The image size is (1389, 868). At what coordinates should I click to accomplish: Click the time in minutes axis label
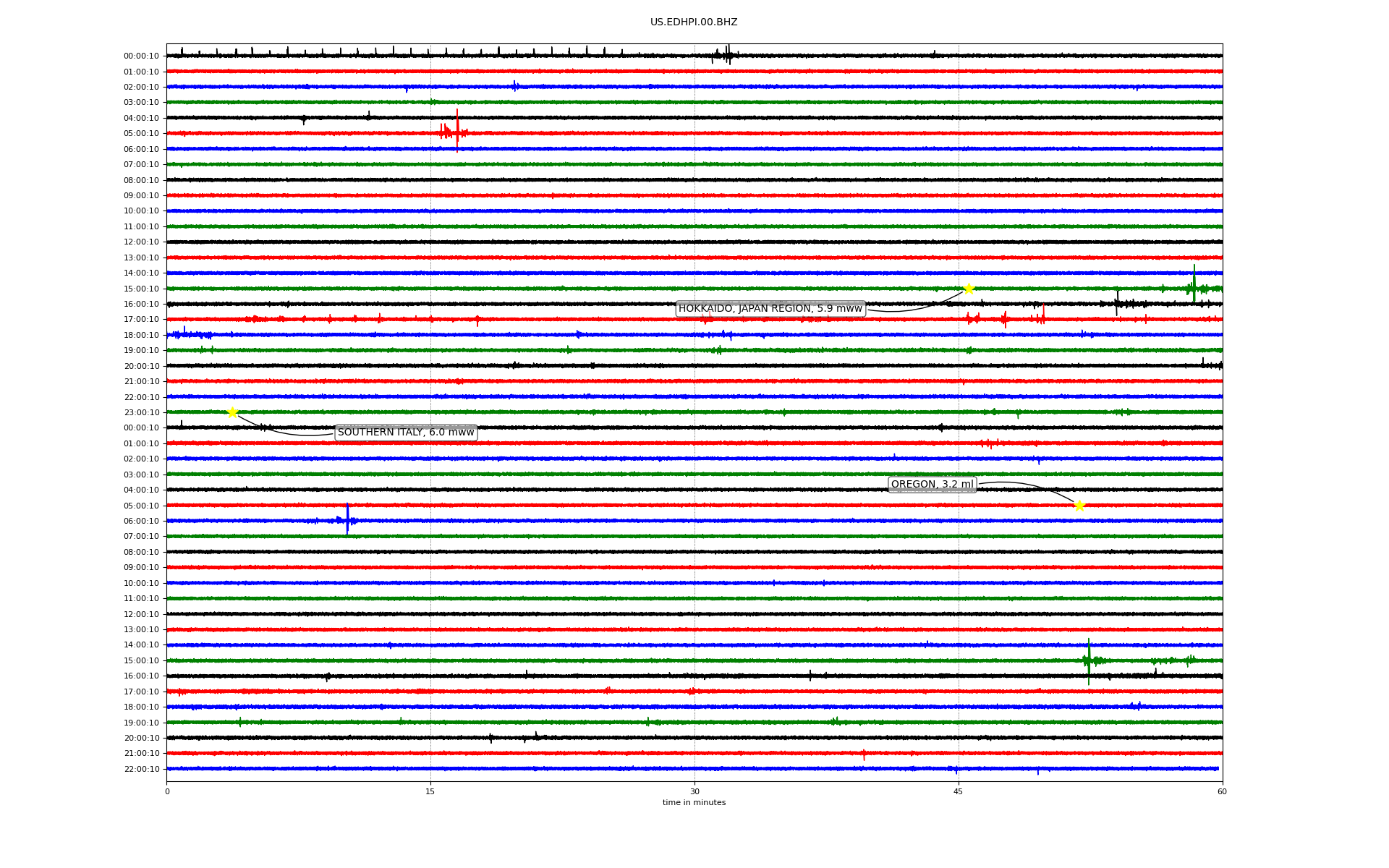click(694, 802)
